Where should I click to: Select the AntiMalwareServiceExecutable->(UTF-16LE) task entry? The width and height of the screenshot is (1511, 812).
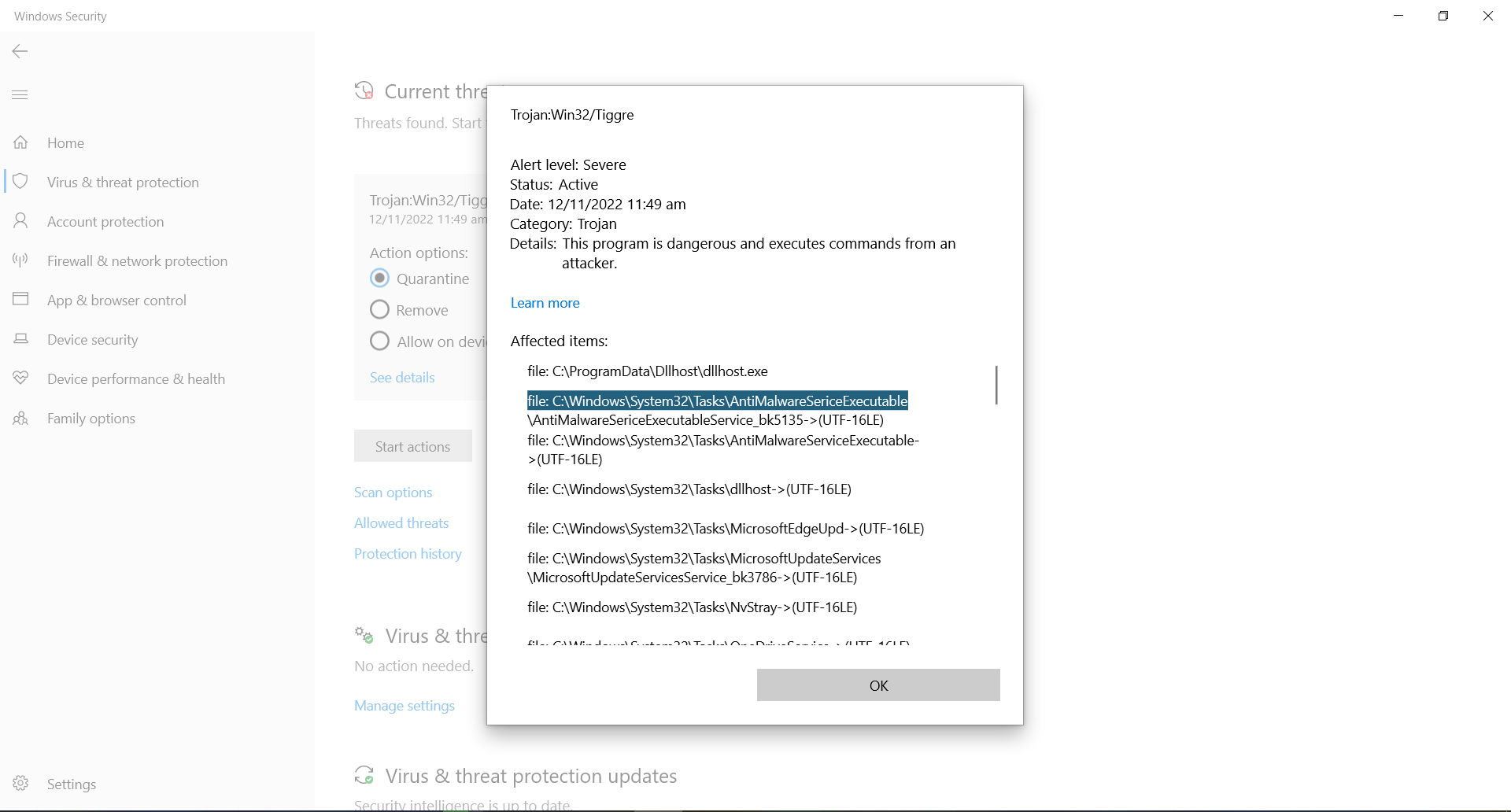tap(723, 450)
